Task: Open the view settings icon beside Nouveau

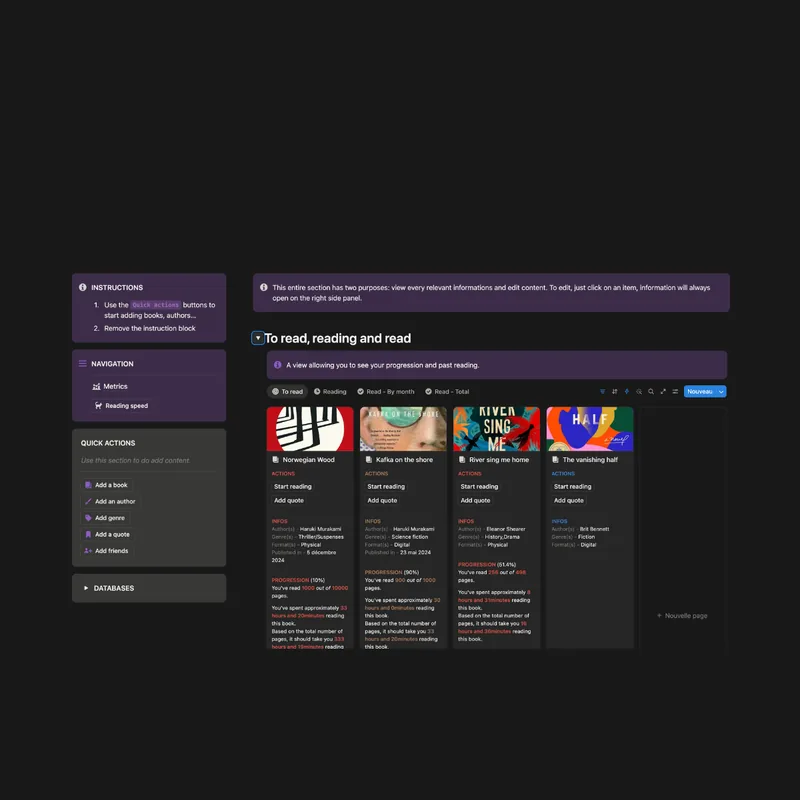Action: [x=676, y=391]
